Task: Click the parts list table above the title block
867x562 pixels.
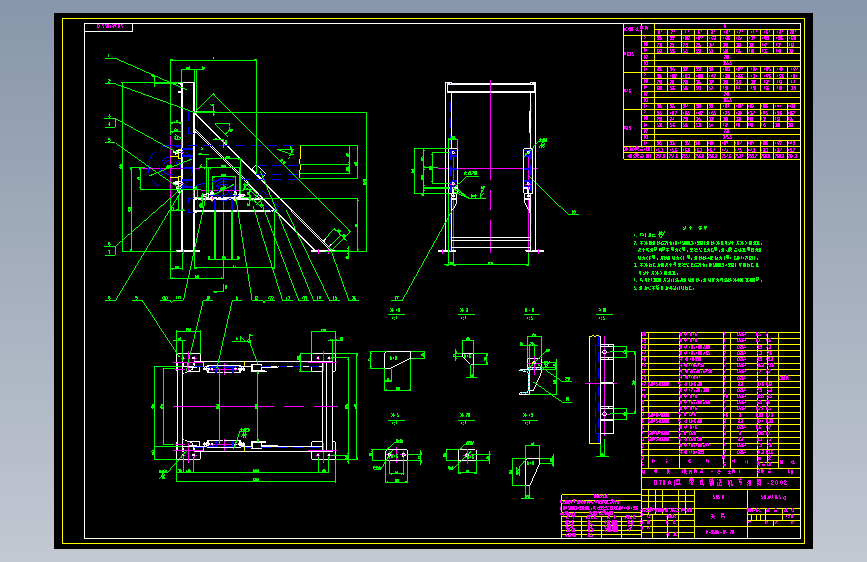Action: pyautogui.click(x=720, y=400)
